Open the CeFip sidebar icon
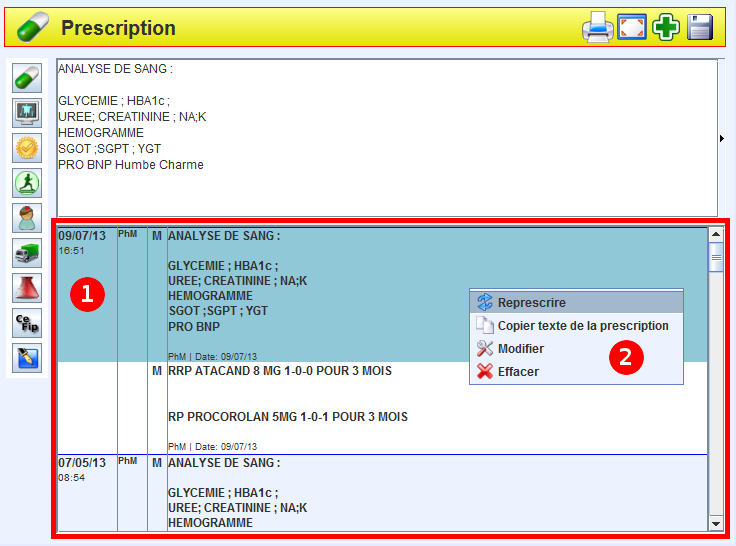 (26, 323)
